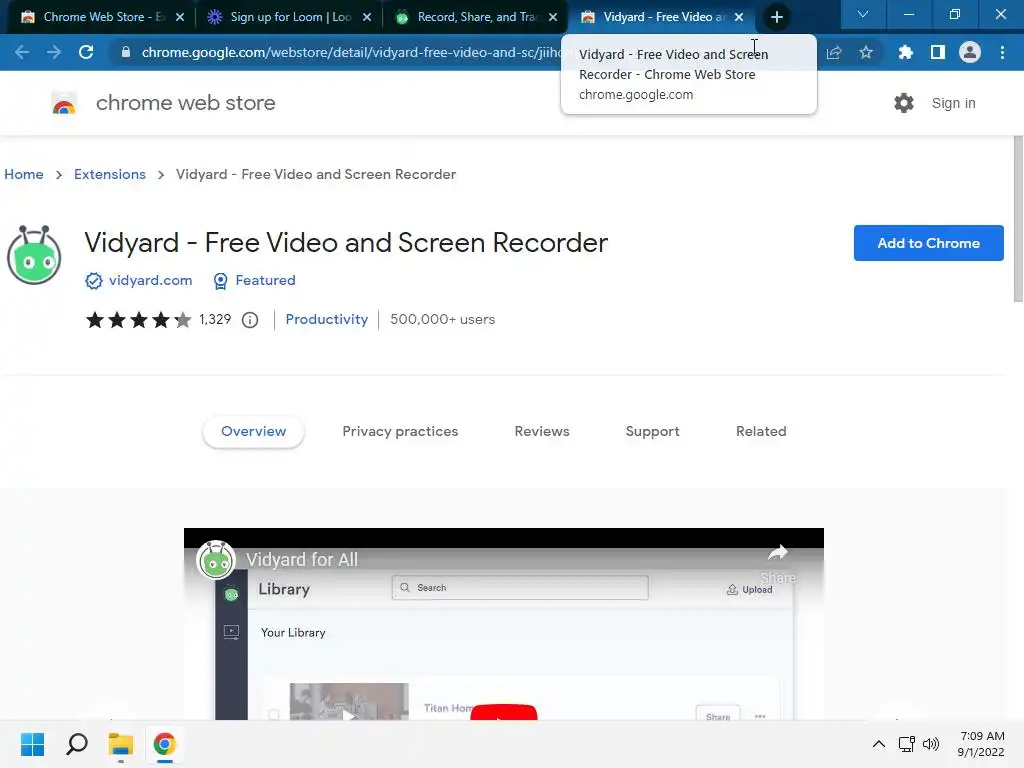The height and width of the screenshot is (768, 1024).
Task: Click the Vidyard for All video title
Action: tap(302, 560)
